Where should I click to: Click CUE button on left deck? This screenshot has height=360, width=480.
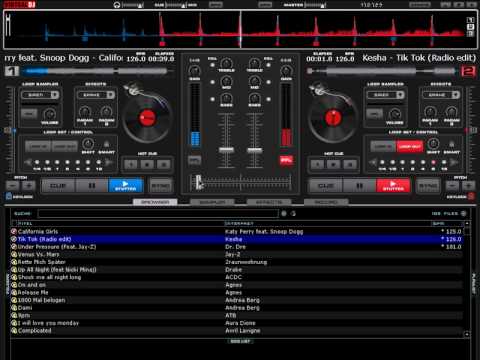point(58,185)
